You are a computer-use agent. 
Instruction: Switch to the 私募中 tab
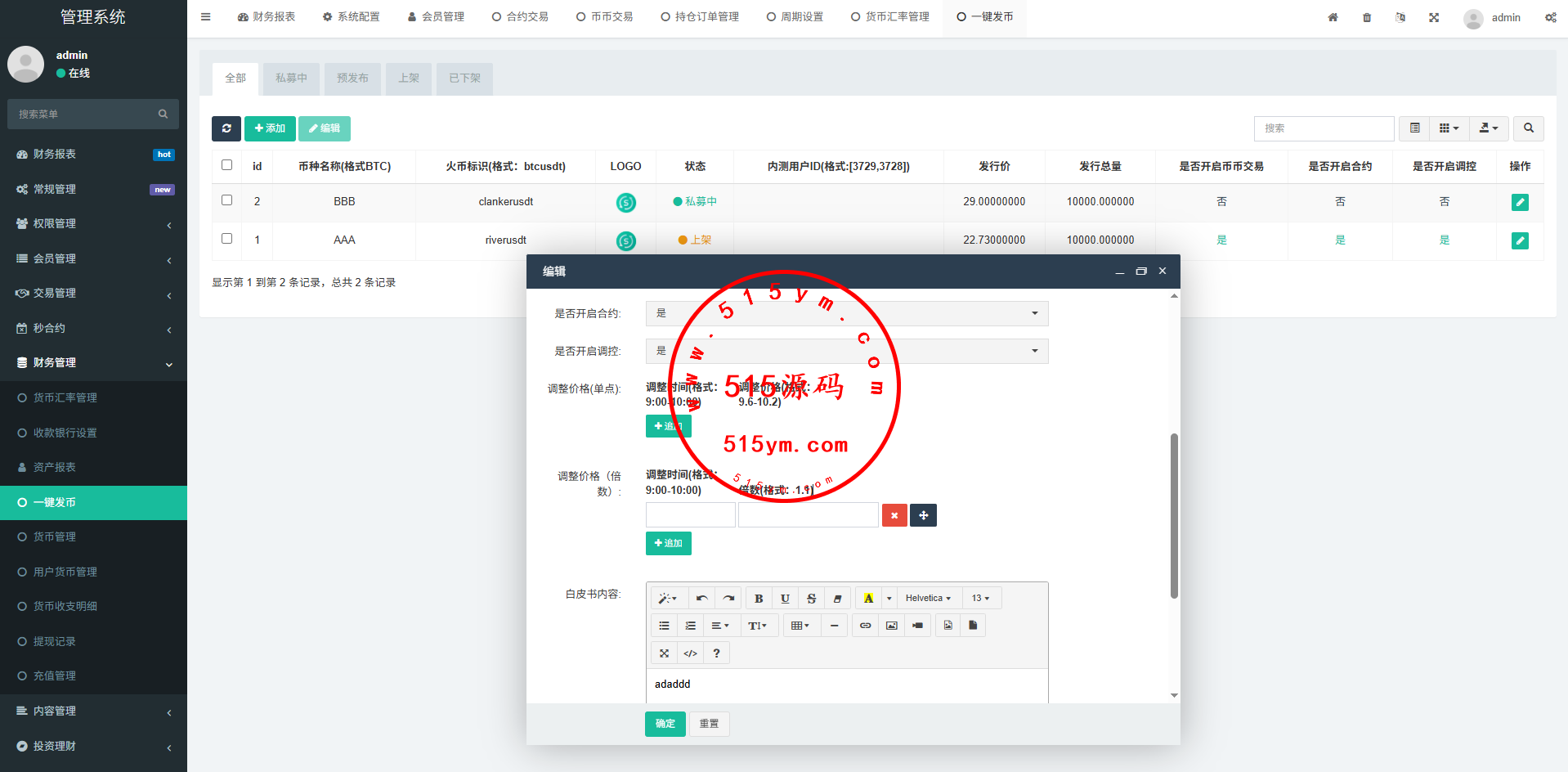(291, 79)
